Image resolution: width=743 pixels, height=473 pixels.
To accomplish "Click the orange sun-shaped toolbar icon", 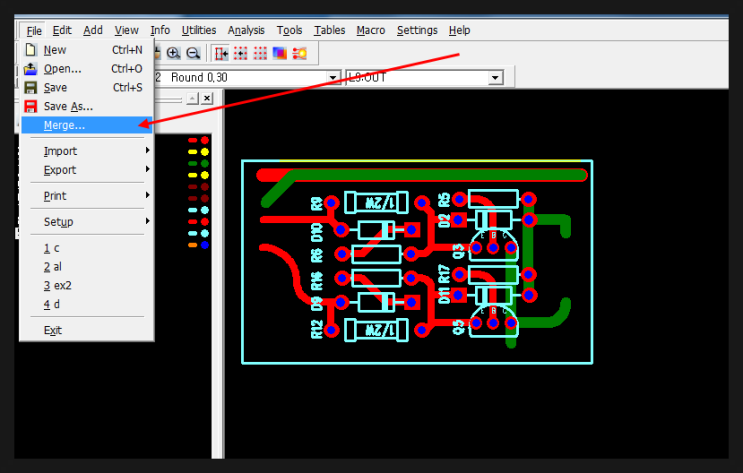I will point(299,53).
